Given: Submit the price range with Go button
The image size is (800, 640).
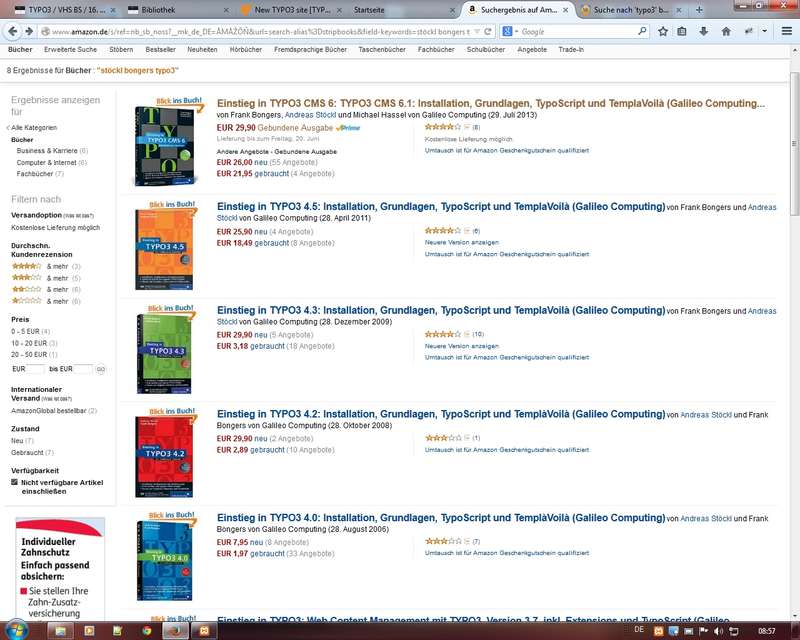Looking at the screenshot, I should 101,369.
